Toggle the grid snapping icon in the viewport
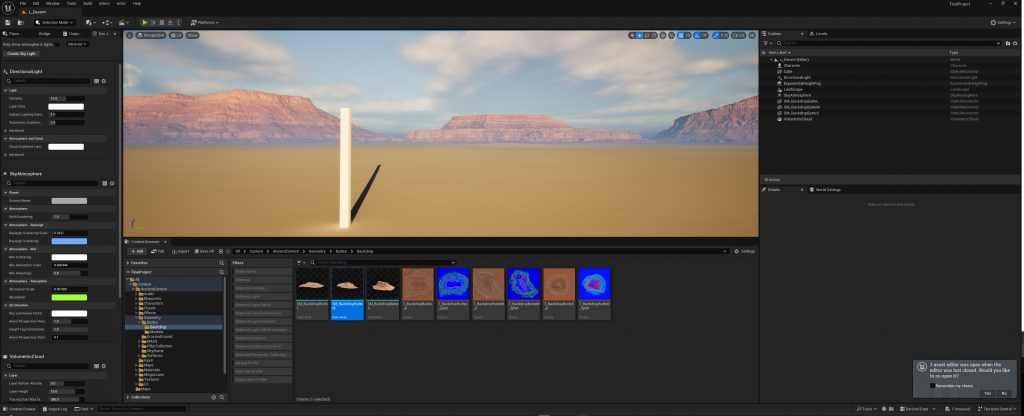Screen dimensions: 1024x416 tap(680, 35)
